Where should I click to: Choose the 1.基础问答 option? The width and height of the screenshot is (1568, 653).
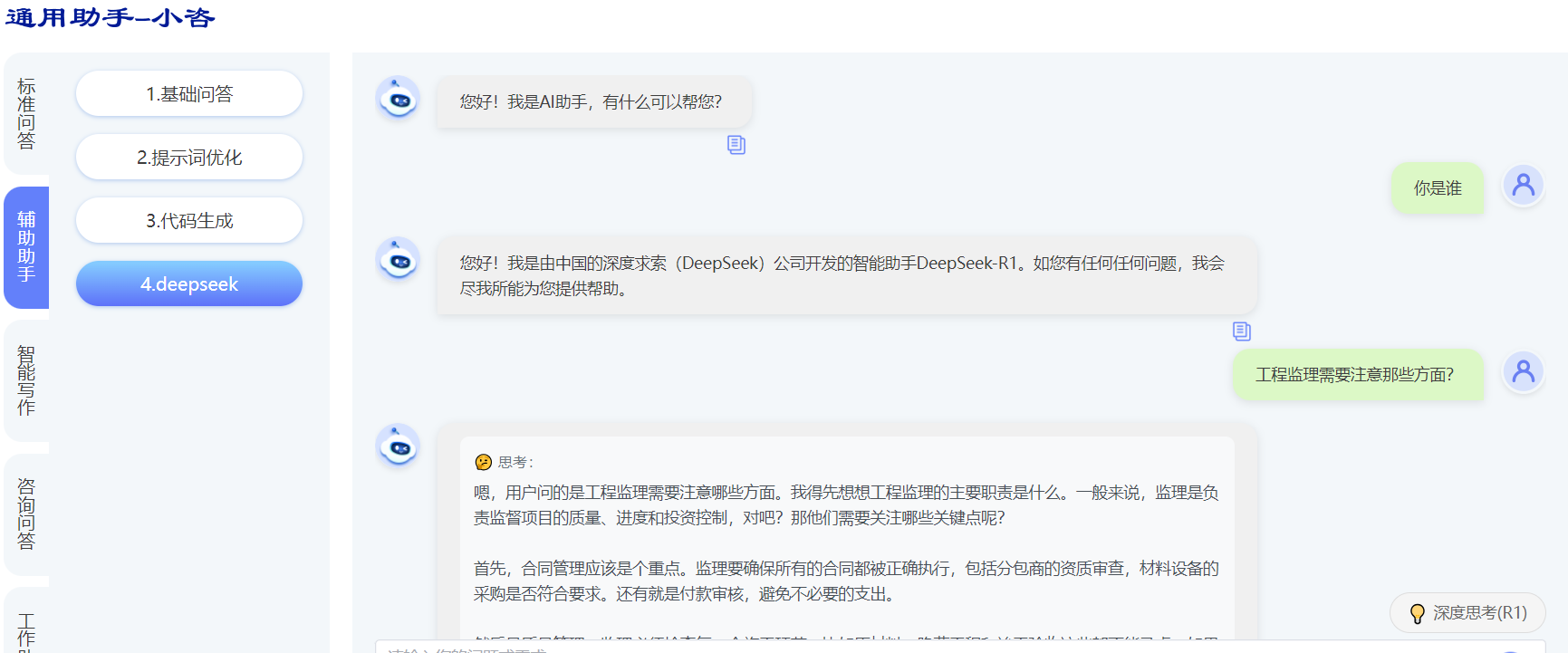tap(189, 94)
